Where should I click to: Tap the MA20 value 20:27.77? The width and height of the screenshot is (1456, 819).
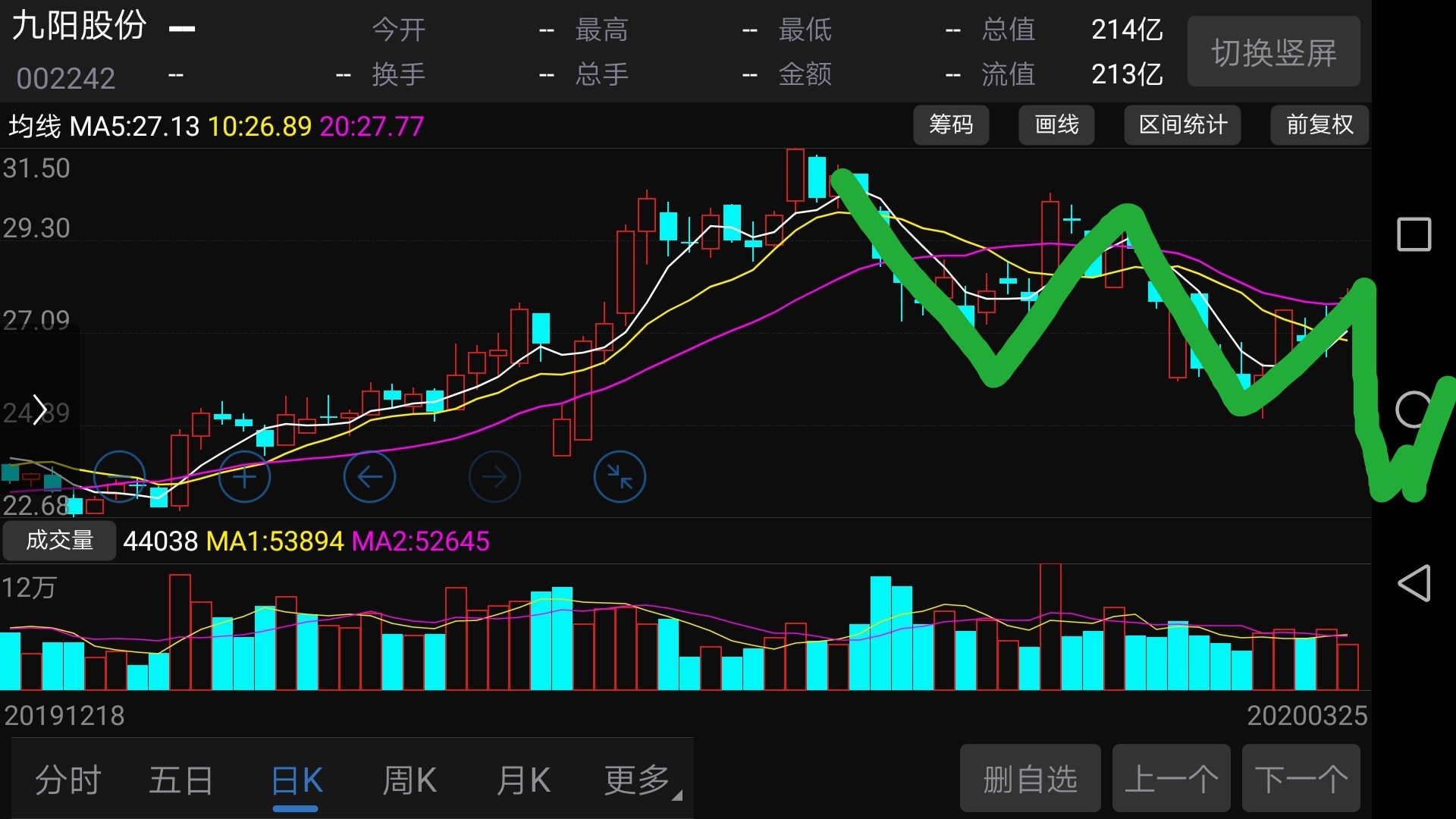tap(372, 126)
